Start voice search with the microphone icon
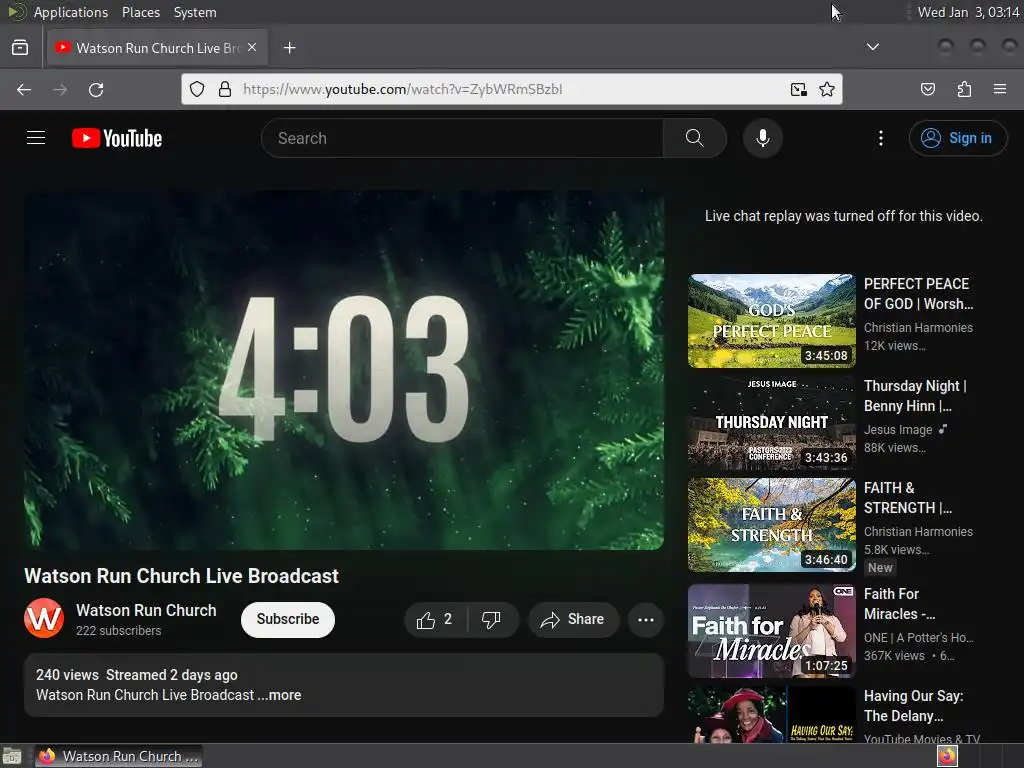Screen dimensions: 1024x768 coord(762,138)
